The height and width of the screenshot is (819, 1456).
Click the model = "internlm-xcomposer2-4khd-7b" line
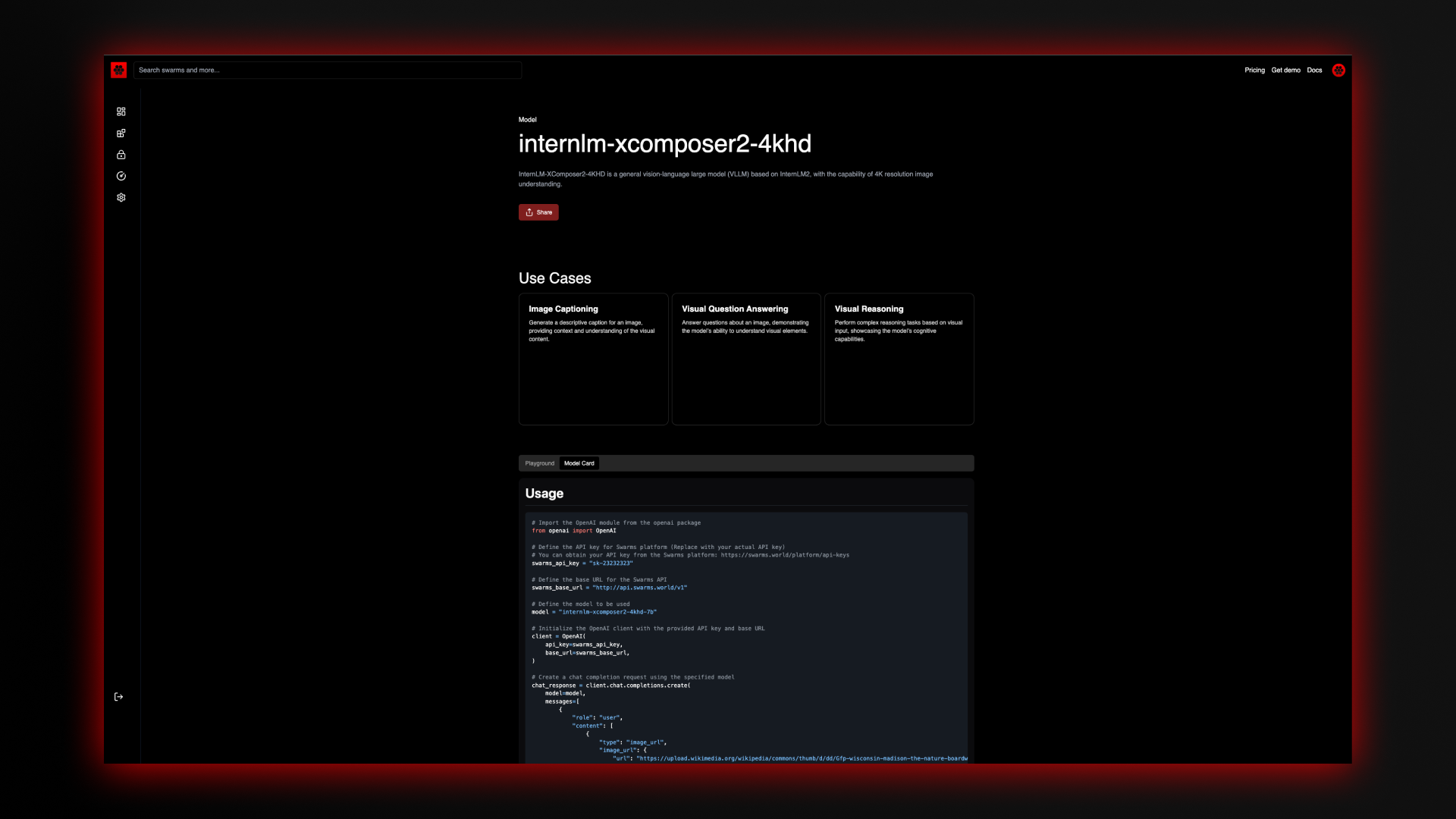pos(595,612)
